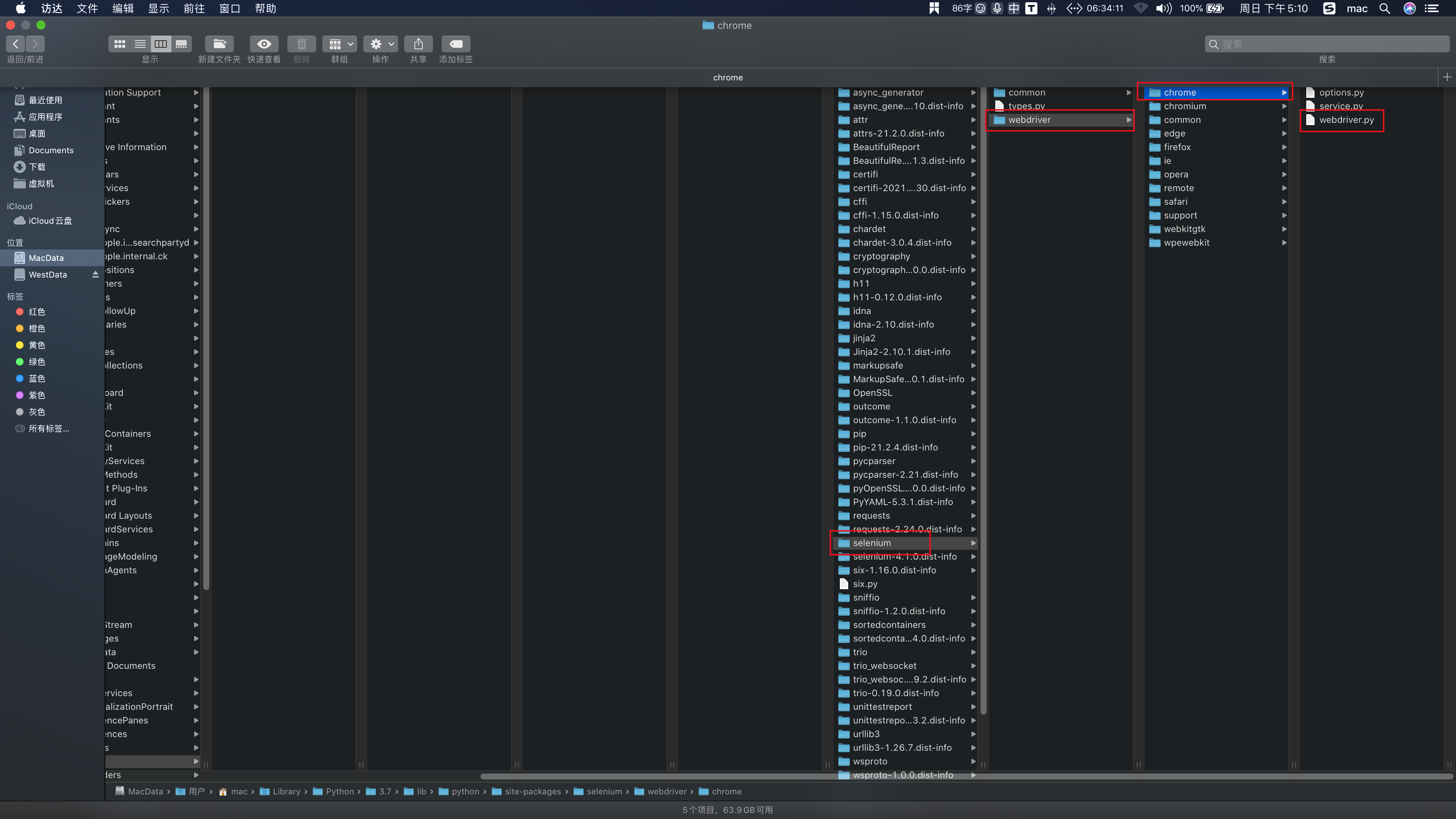The width and height of the screenshot is (1456, 819).
Task: Expand the chromium folder arrow
Action: [1283, 106]
